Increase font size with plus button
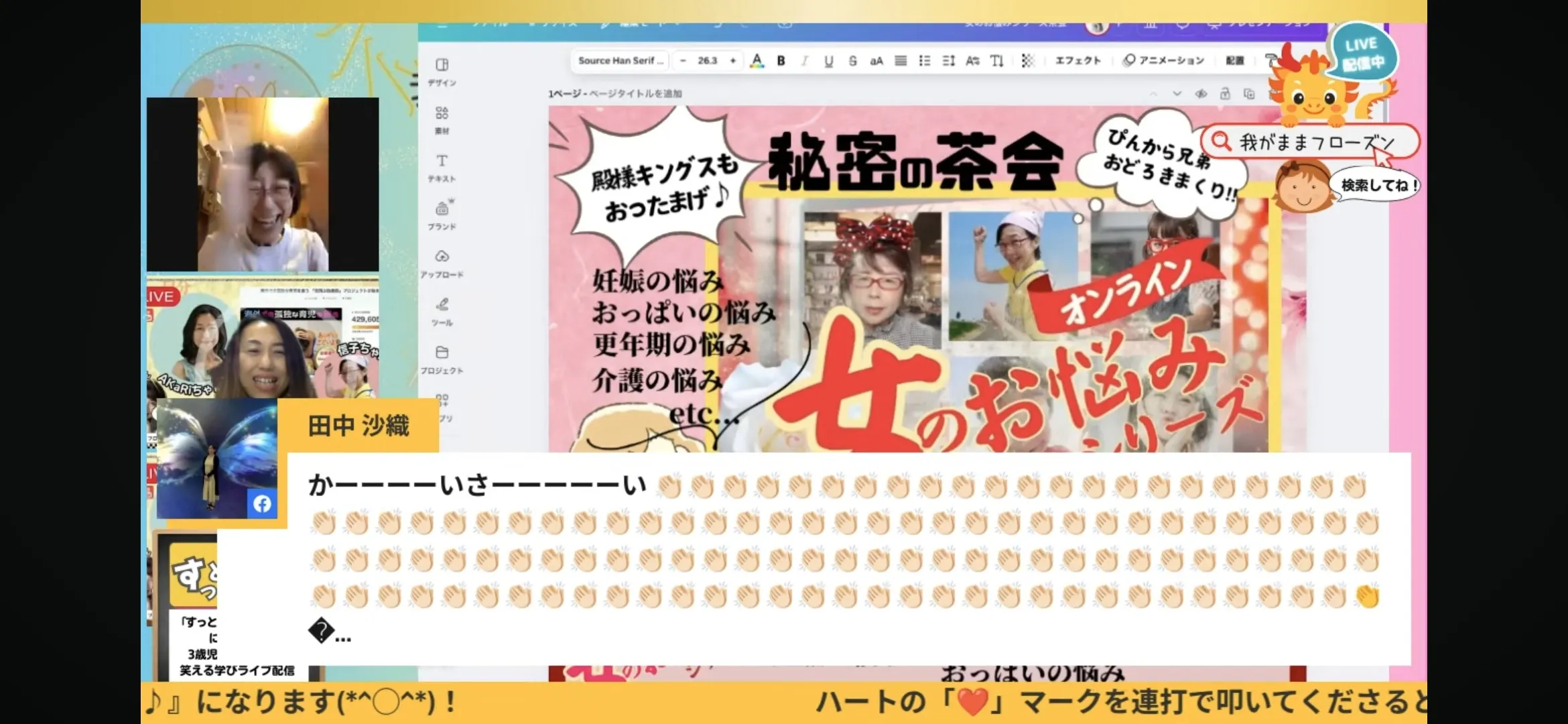Viewport: 1568px width, 724px height. pos(733,60)
